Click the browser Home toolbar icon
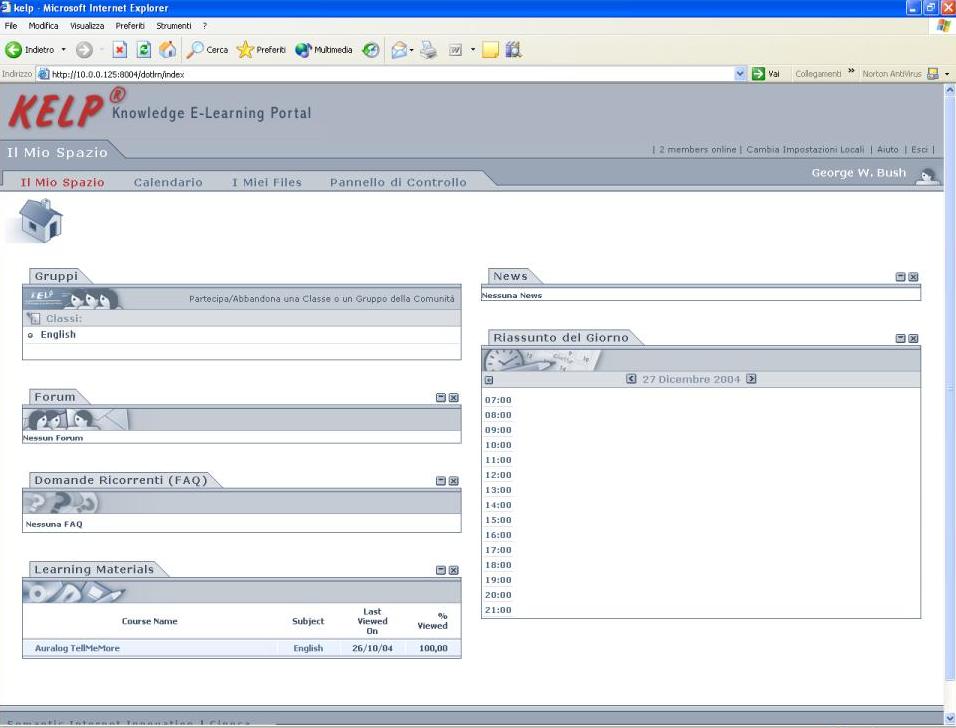956x728 pixels. 167,50
